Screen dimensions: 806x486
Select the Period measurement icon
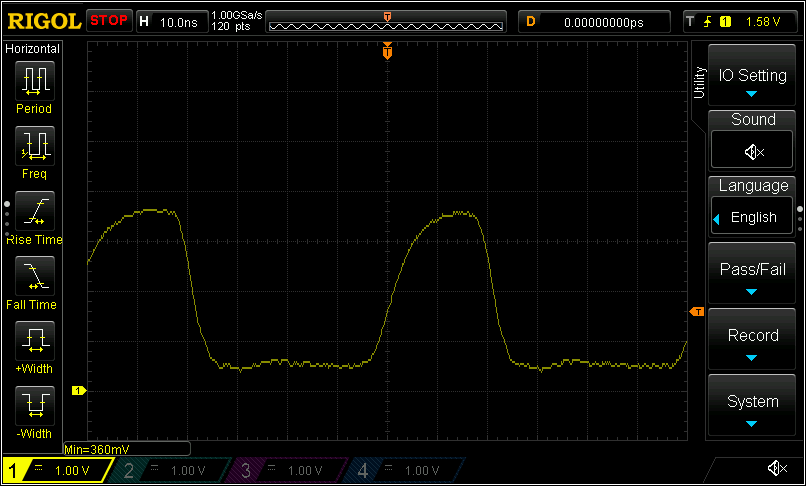36,80
